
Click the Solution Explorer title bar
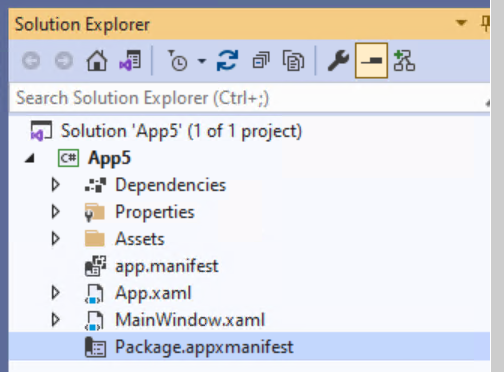[x=249, y=24]
